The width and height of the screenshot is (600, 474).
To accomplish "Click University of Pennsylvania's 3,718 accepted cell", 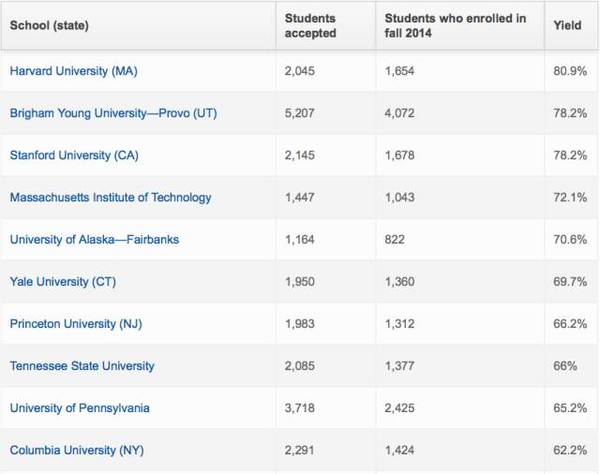I will pos(302,408).
